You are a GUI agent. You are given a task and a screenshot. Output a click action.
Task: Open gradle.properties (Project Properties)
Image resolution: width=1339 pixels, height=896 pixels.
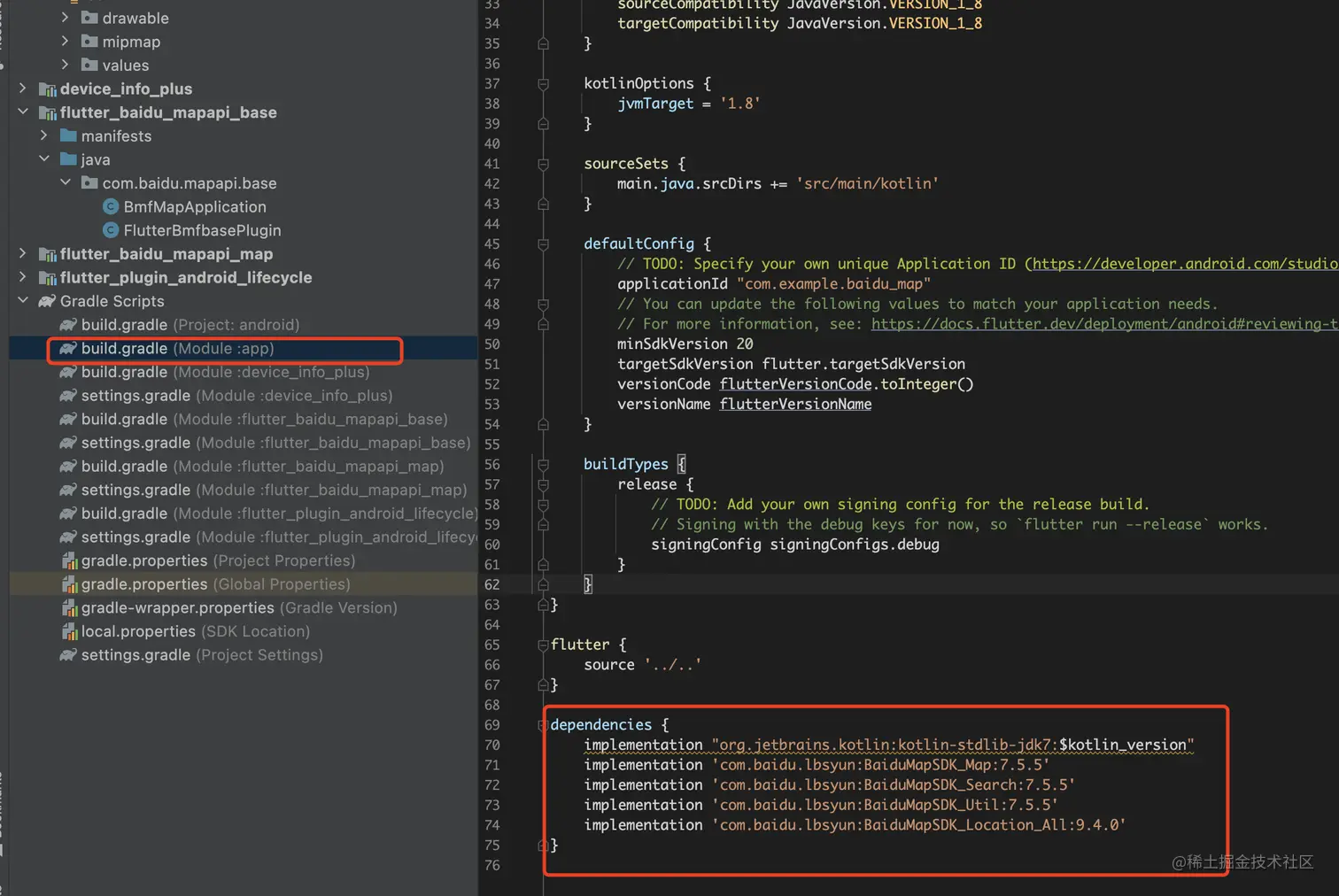tap(219, 560)
